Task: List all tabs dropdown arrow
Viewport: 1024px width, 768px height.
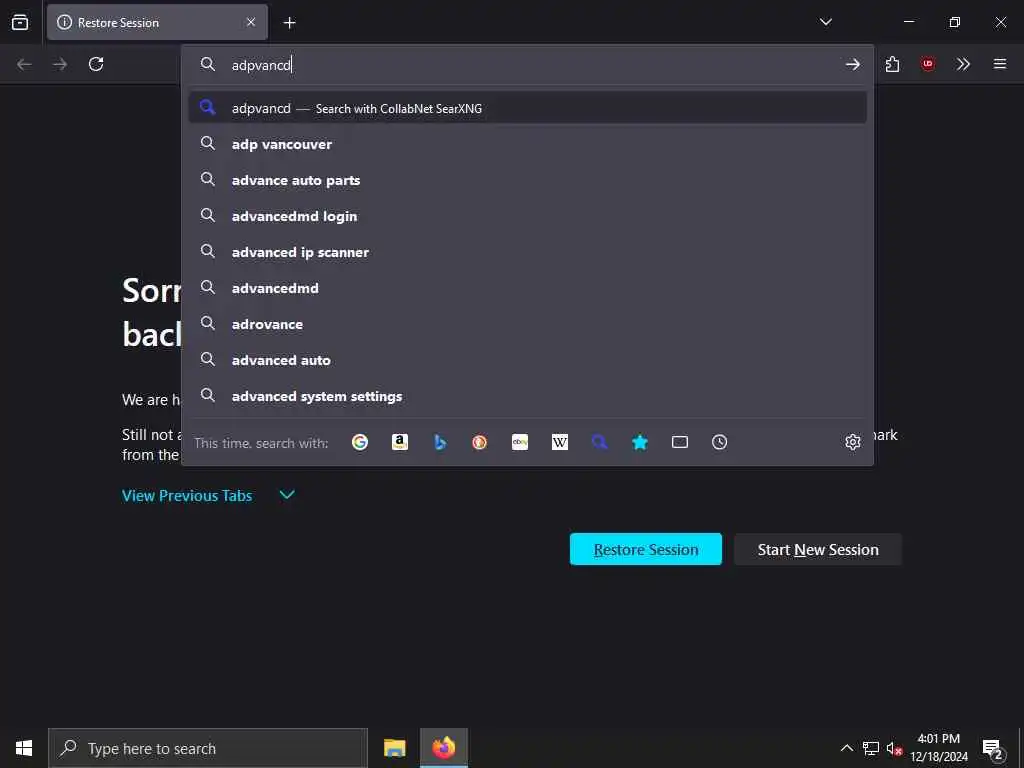Action: pyautogui.click(x=825, y=22)
